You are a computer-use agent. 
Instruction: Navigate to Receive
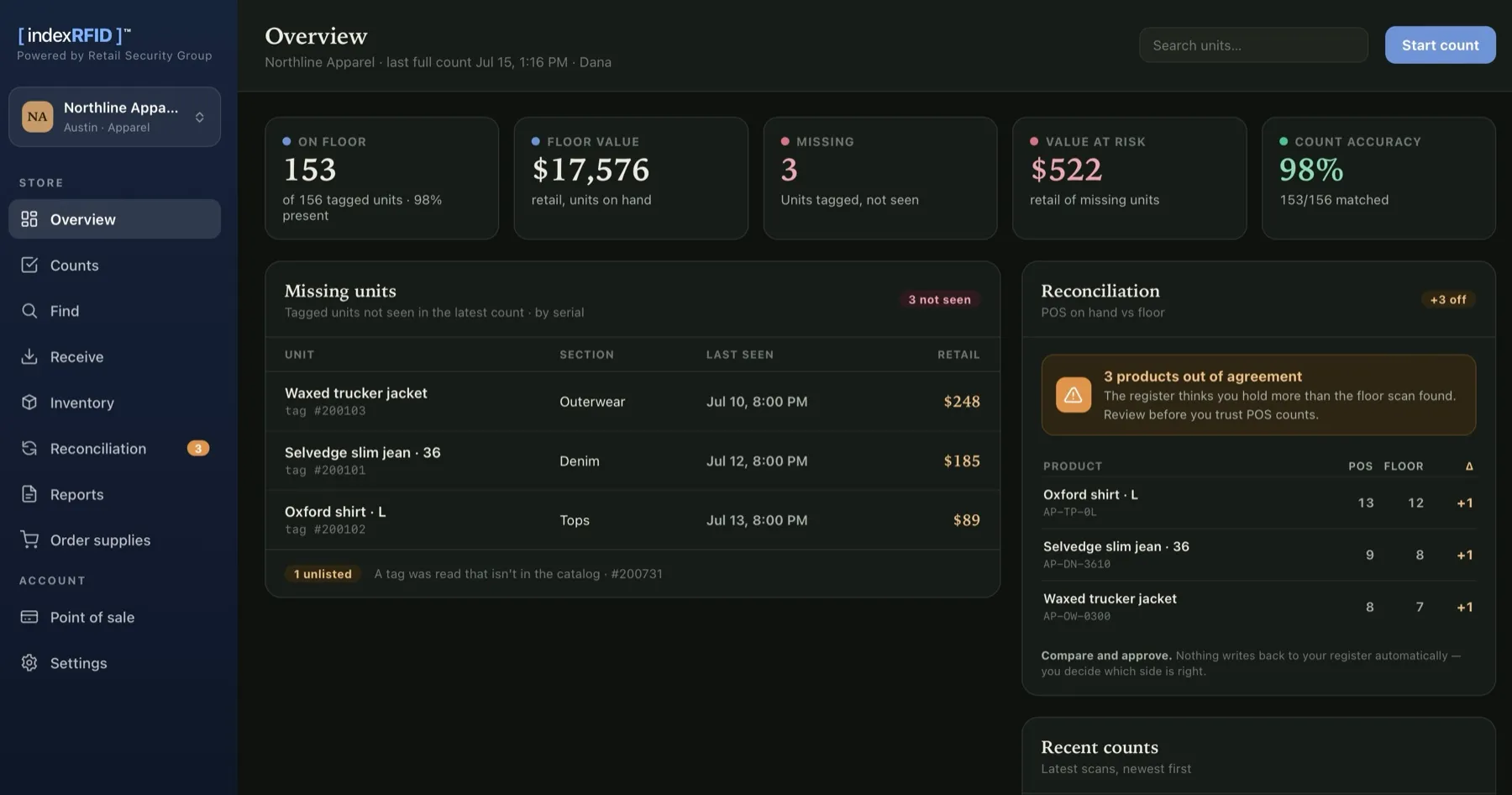tap(115, 356)
